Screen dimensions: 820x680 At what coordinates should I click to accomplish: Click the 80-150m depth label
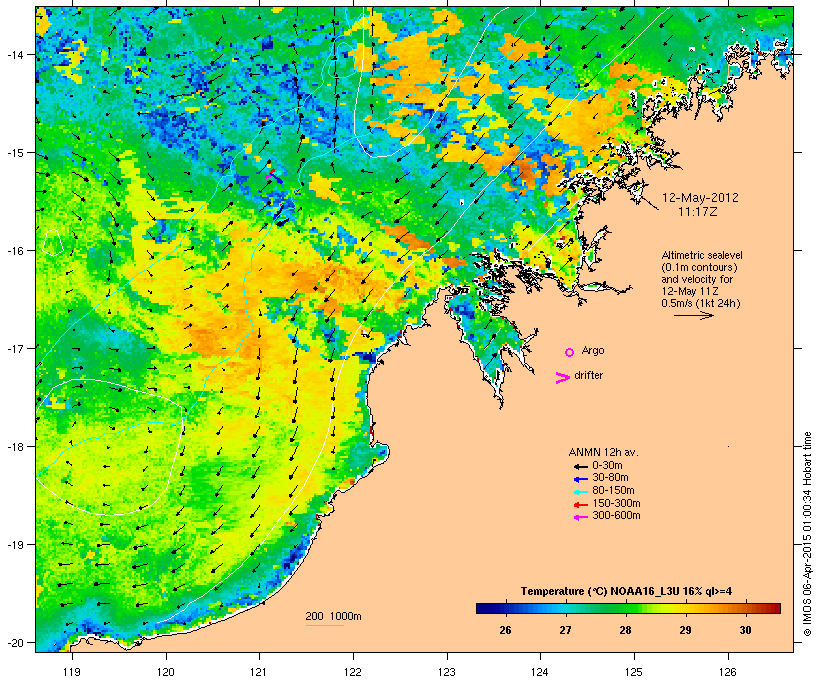pos(613,491)
